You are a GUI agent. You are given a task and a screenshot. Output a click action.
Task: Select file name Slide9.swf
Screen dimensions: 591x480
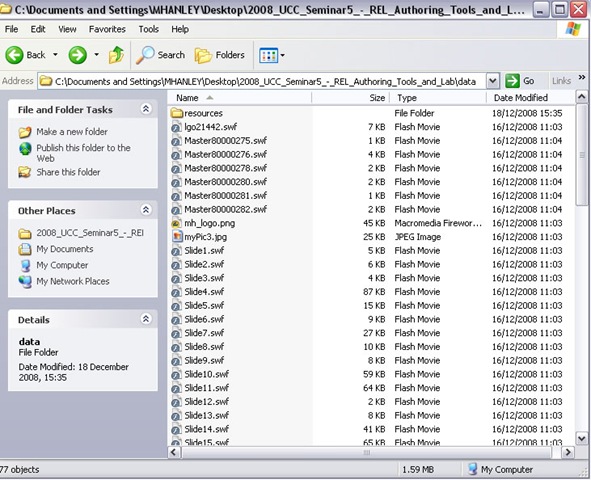204,361
